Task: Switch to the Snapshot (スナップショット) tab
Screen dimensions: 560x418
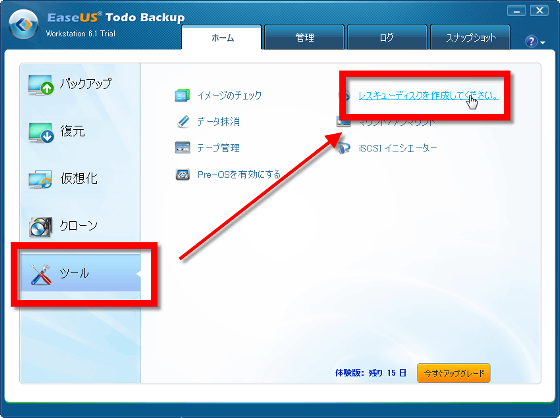Action: (x=470, y=38)
